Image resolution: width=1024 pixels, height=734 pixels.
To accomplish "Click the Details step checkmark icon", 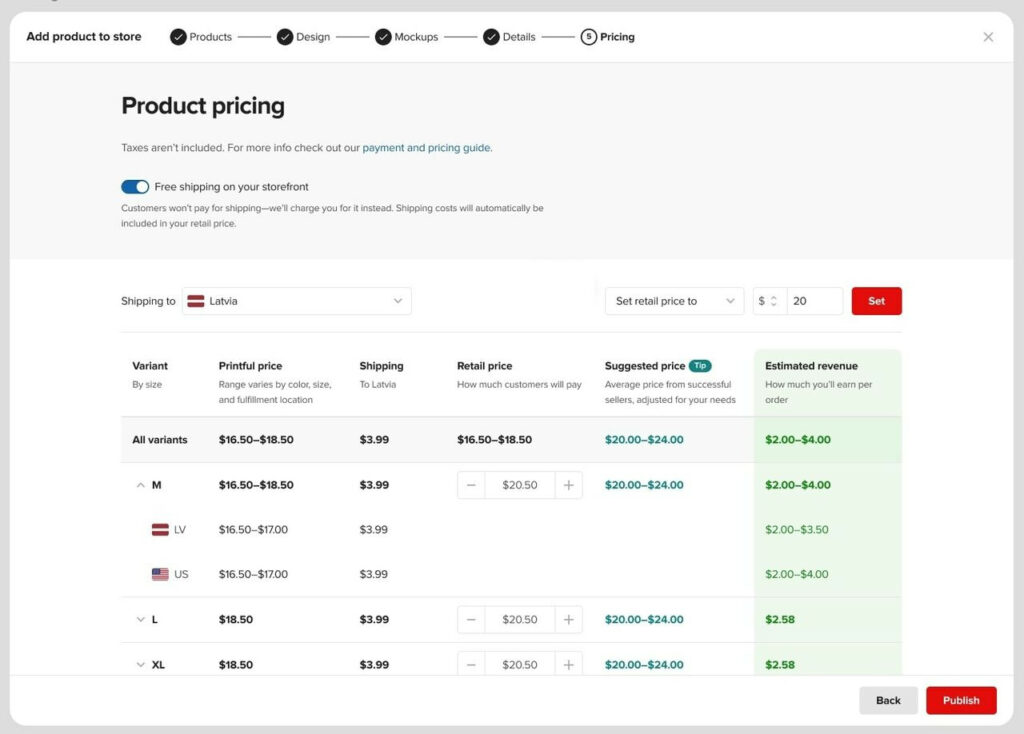I will (491, 36).
